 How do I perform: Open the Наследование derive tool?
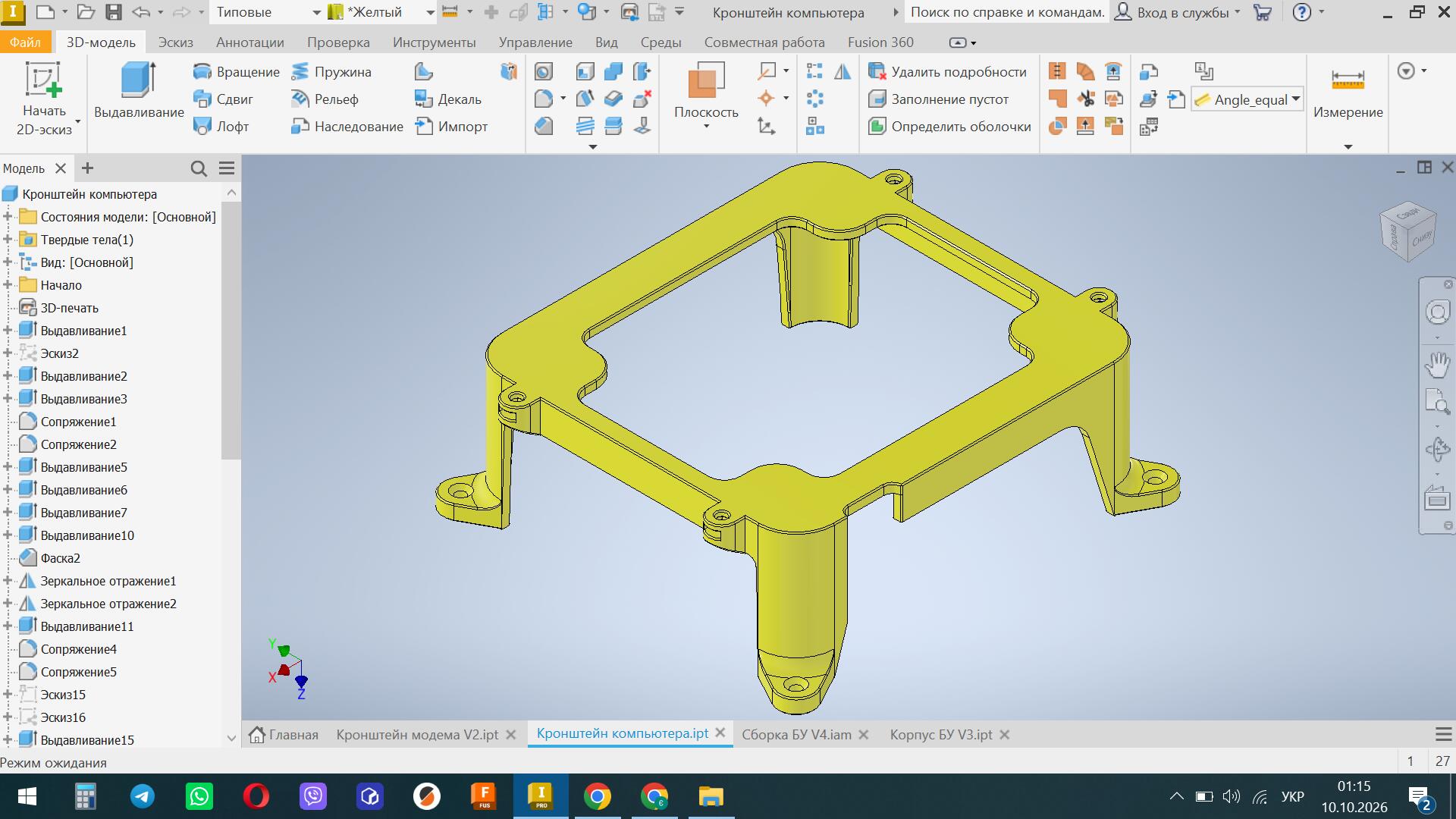point(347,127)
